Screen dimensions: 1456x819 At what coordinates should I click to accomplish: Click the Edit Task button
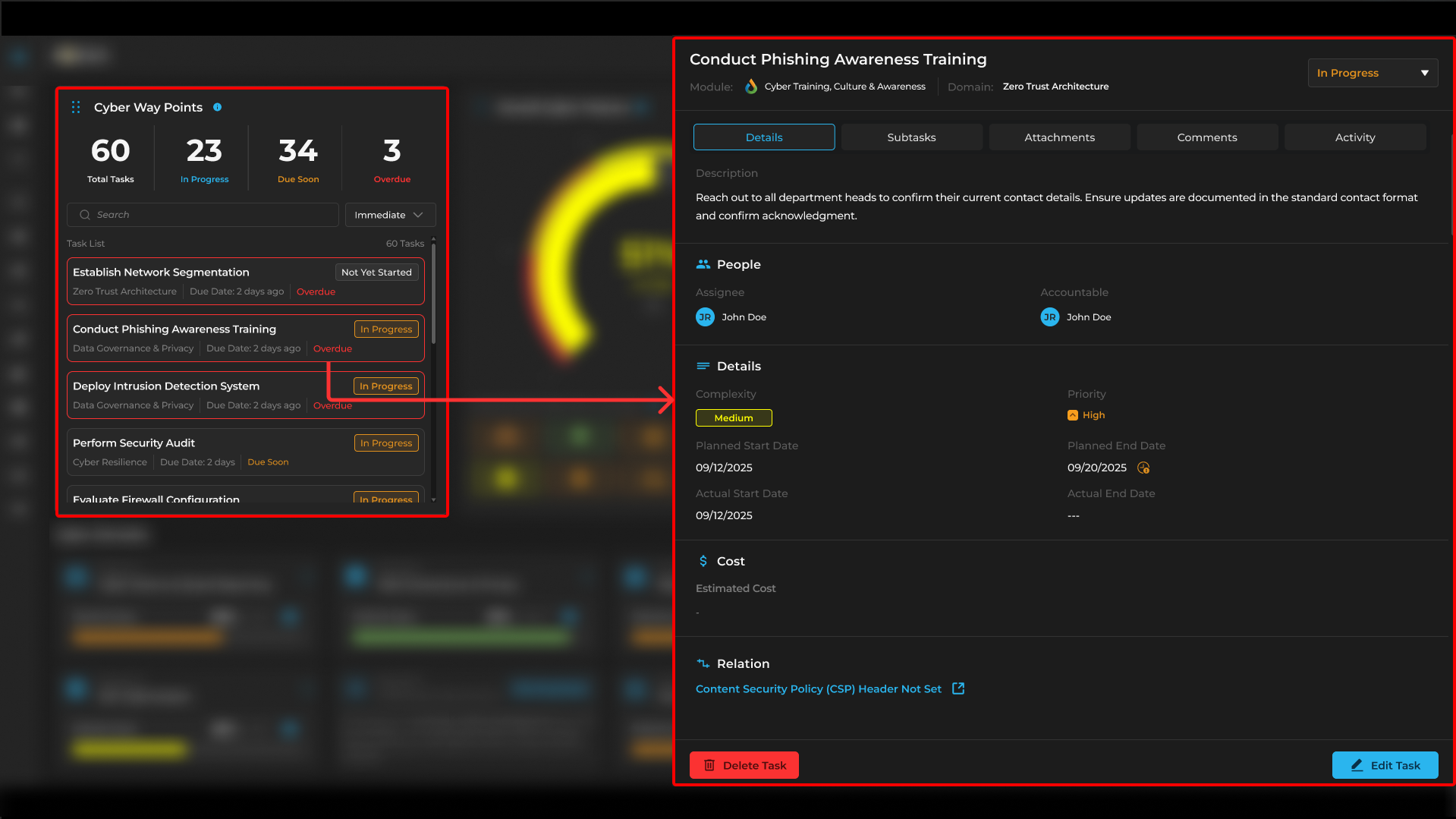(x=1385, y=765)
